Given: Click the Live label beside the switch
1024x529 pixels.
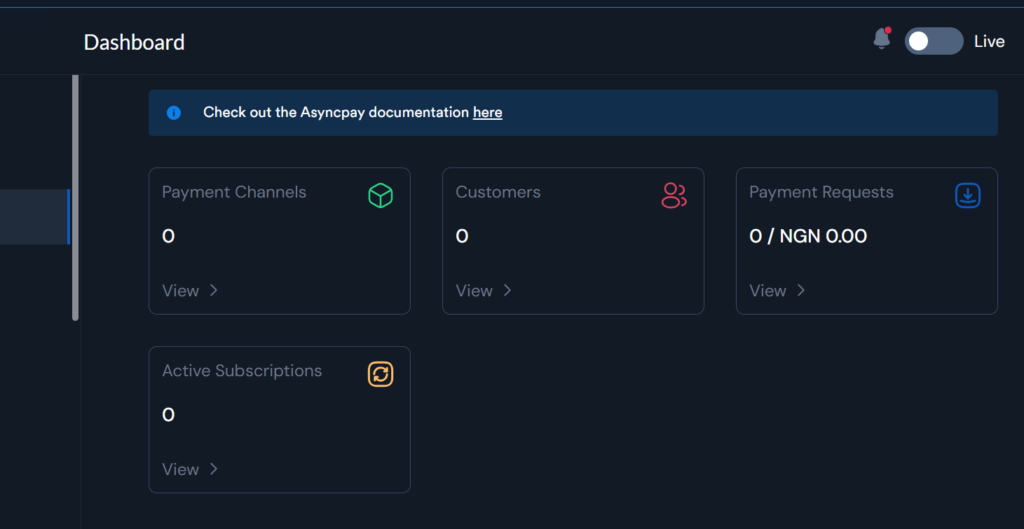Looking at the screenshot, I should click(989, 41).
